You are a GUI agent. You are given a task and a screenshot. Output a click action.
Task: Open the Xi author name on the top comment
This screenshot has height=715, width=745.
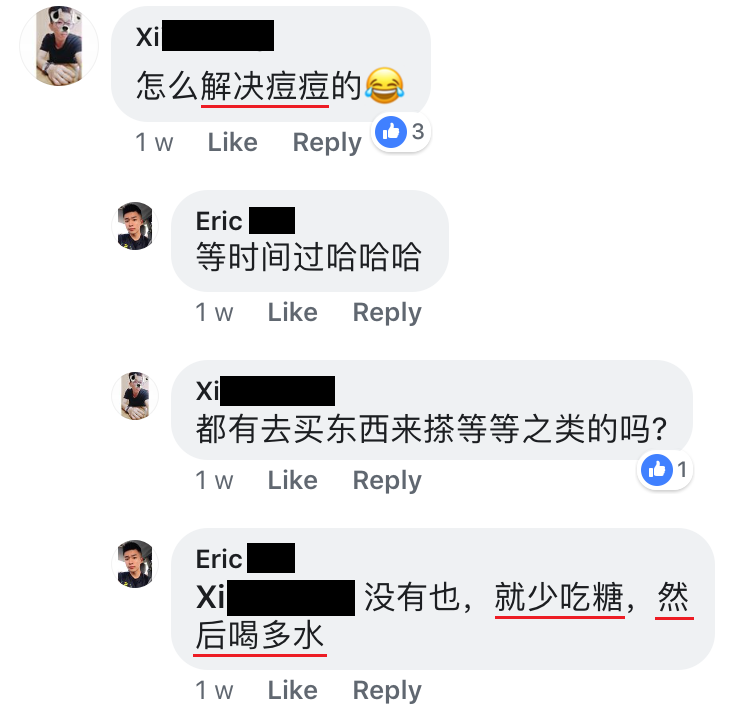pos(205,36)
